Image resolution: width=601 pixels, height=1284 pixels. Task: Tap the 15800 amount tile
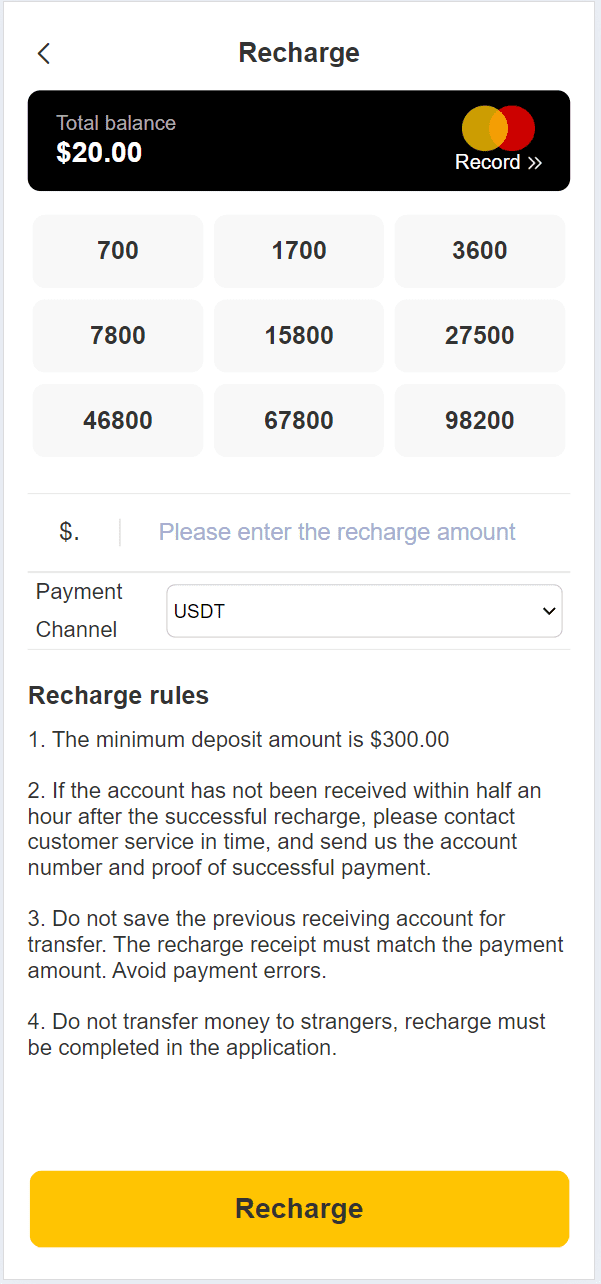click(x=299, y=336)
